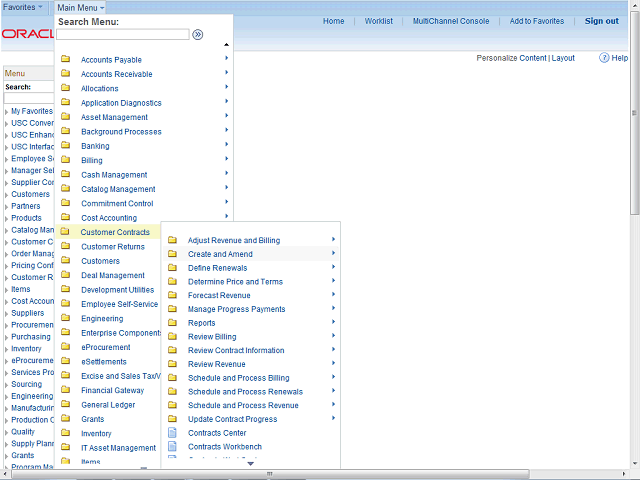Click the Help question mark icon

pos(604,58)
